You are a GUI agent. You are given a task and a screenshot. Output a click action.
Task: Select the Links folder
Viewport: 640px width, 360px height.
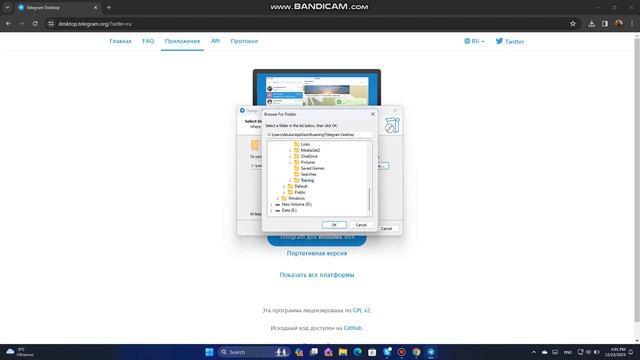305,144
